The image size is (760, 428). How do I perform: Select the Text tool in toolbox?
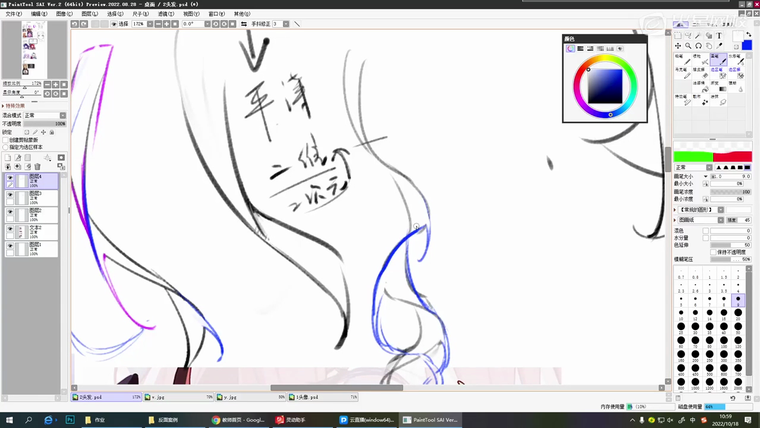pos(718,35)
